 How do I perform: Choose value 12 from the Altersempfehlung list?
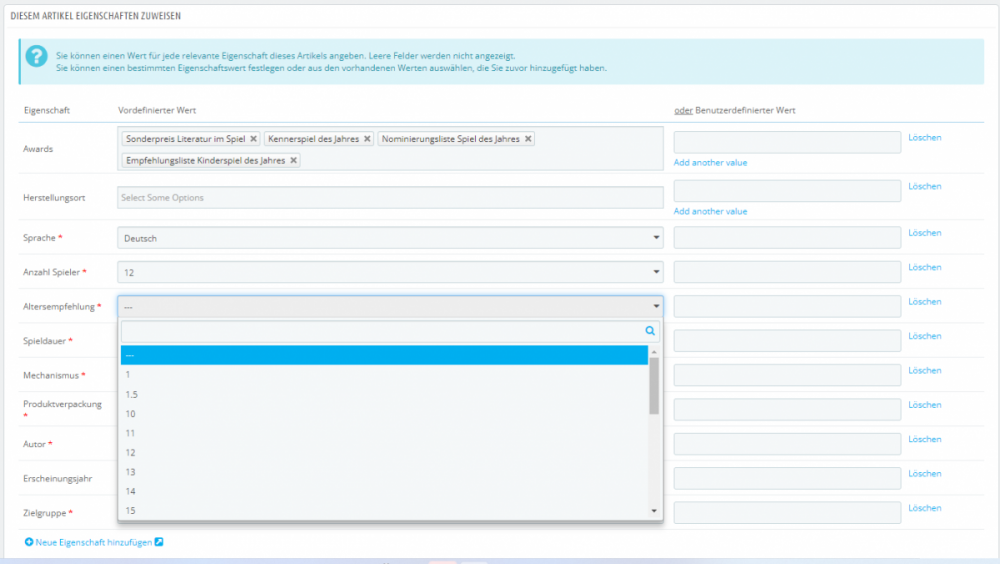pos(131,453)
